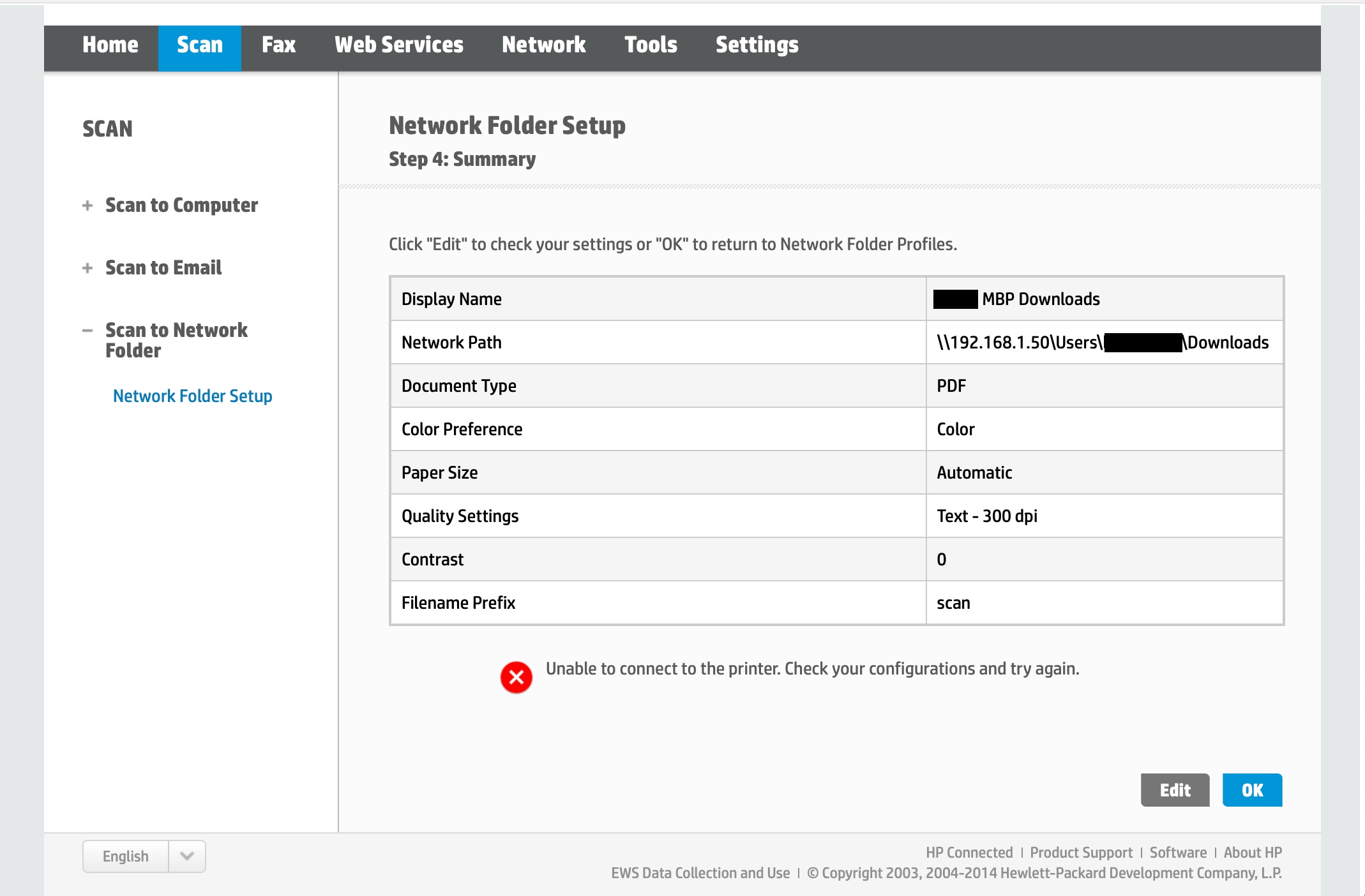Click the red error icon
Image resolution: width=1365 pixels, height=896 pixels.
tap(516, 677)
